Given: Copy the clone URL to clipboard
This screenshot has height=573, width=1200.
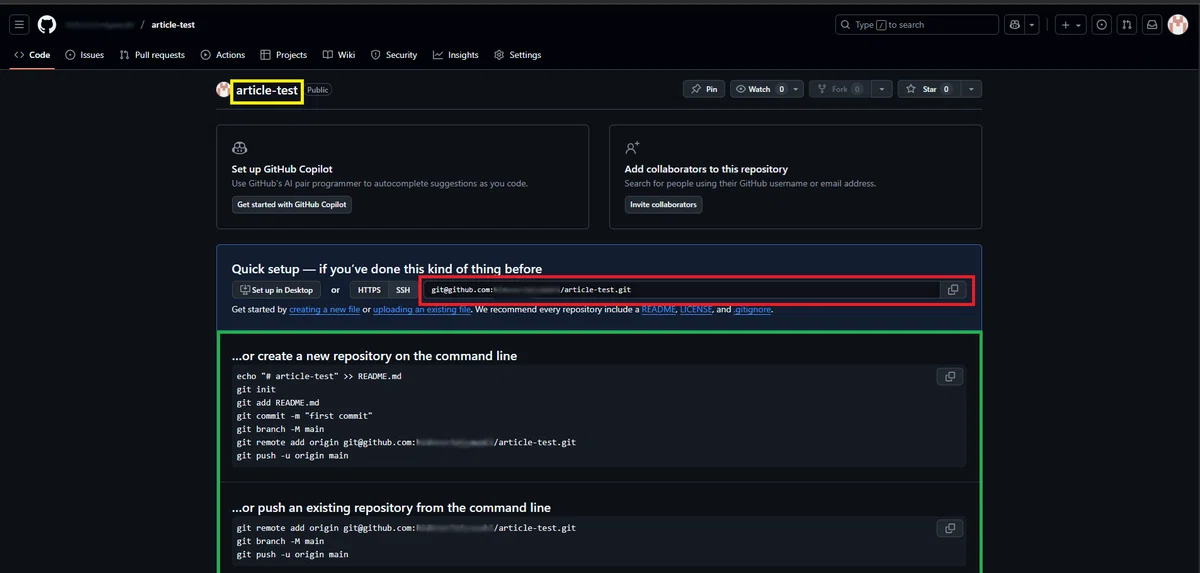Looking at the screenshot, I should coord(953,290).
